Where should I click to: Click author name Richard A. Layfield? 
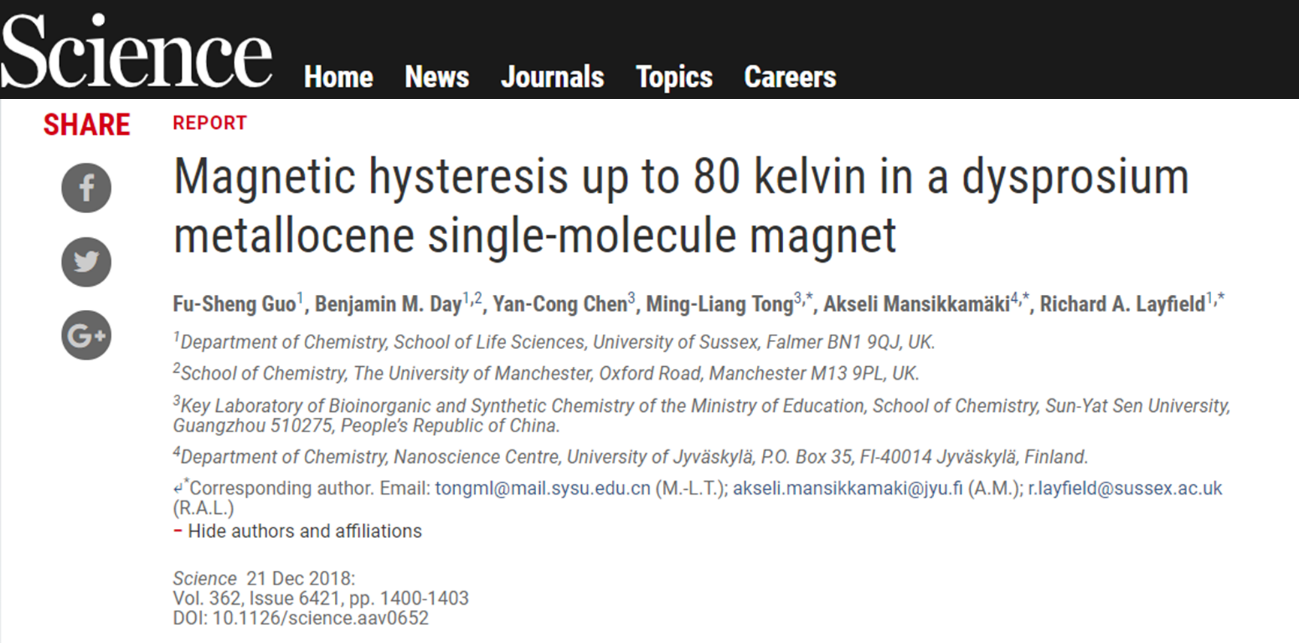coord(1122,304)
